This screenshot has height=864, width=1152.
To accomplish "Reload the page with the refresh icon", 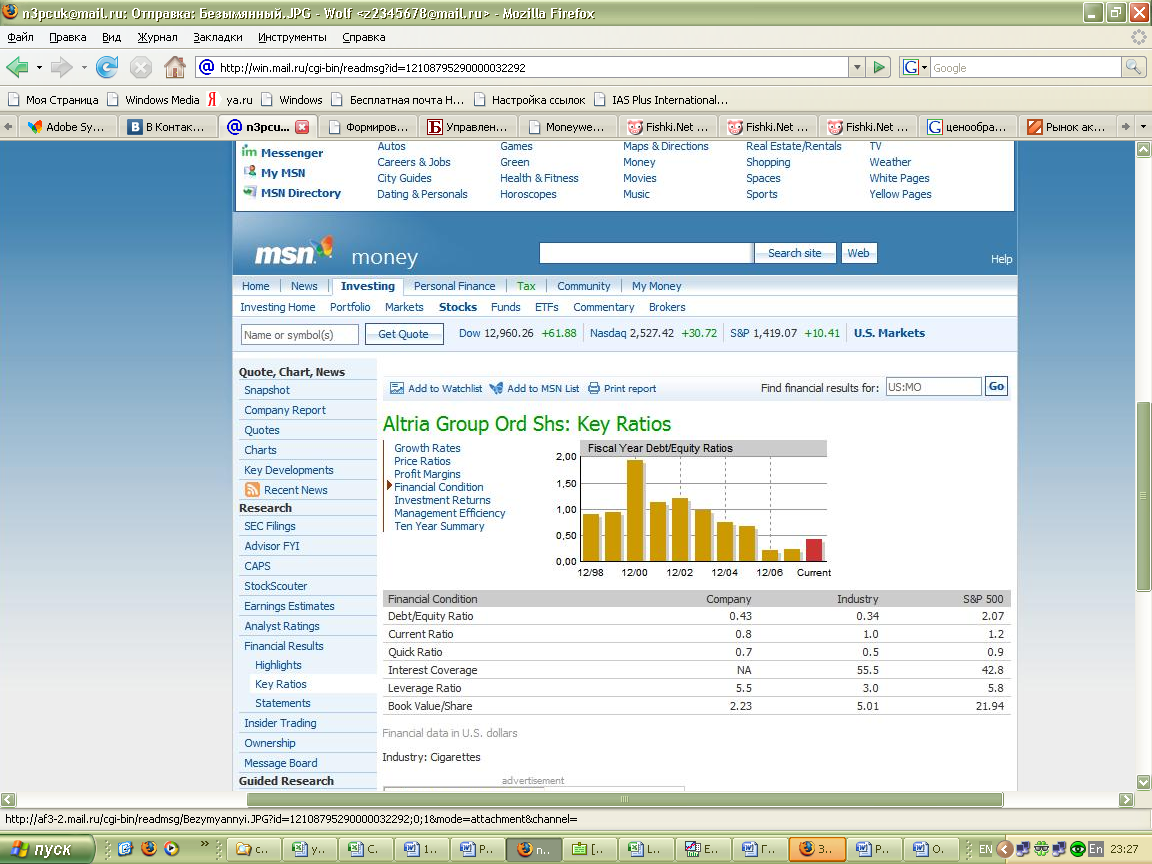I will pos(107,68).
